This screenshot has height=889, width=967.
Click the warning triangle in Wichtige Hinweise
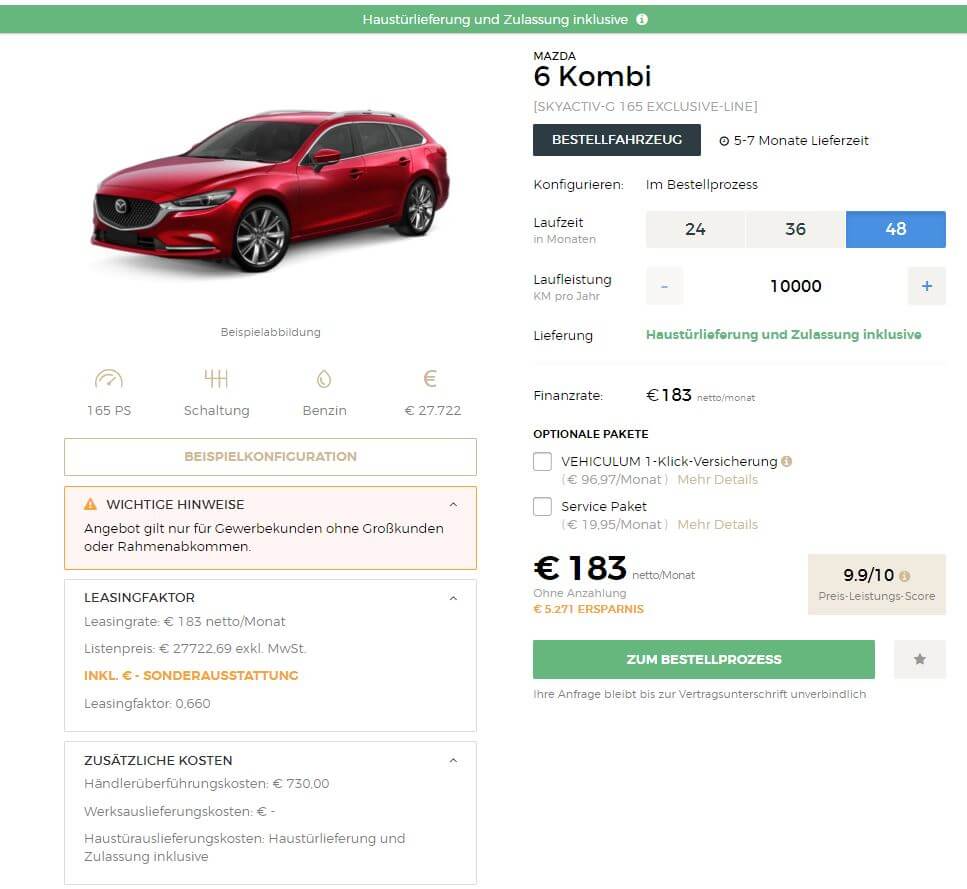click(91, 504)
